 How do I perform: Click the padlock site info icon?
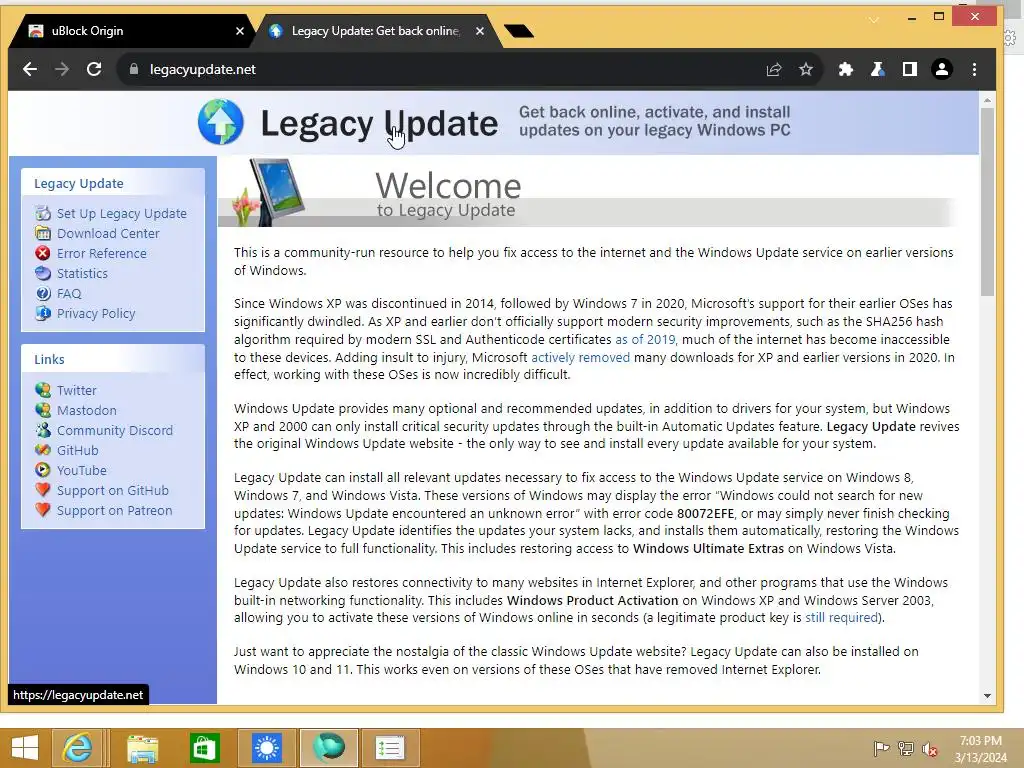(x=134, y=69)
